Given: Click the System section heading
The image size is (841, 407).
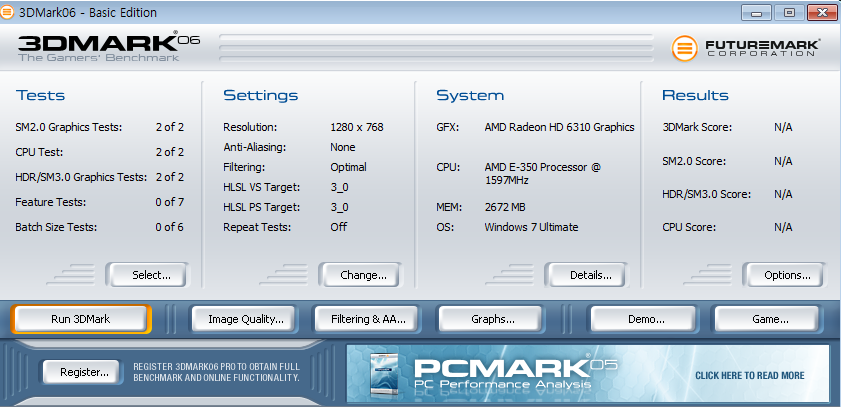Looking at the screenshot, I should coord(470,95).
